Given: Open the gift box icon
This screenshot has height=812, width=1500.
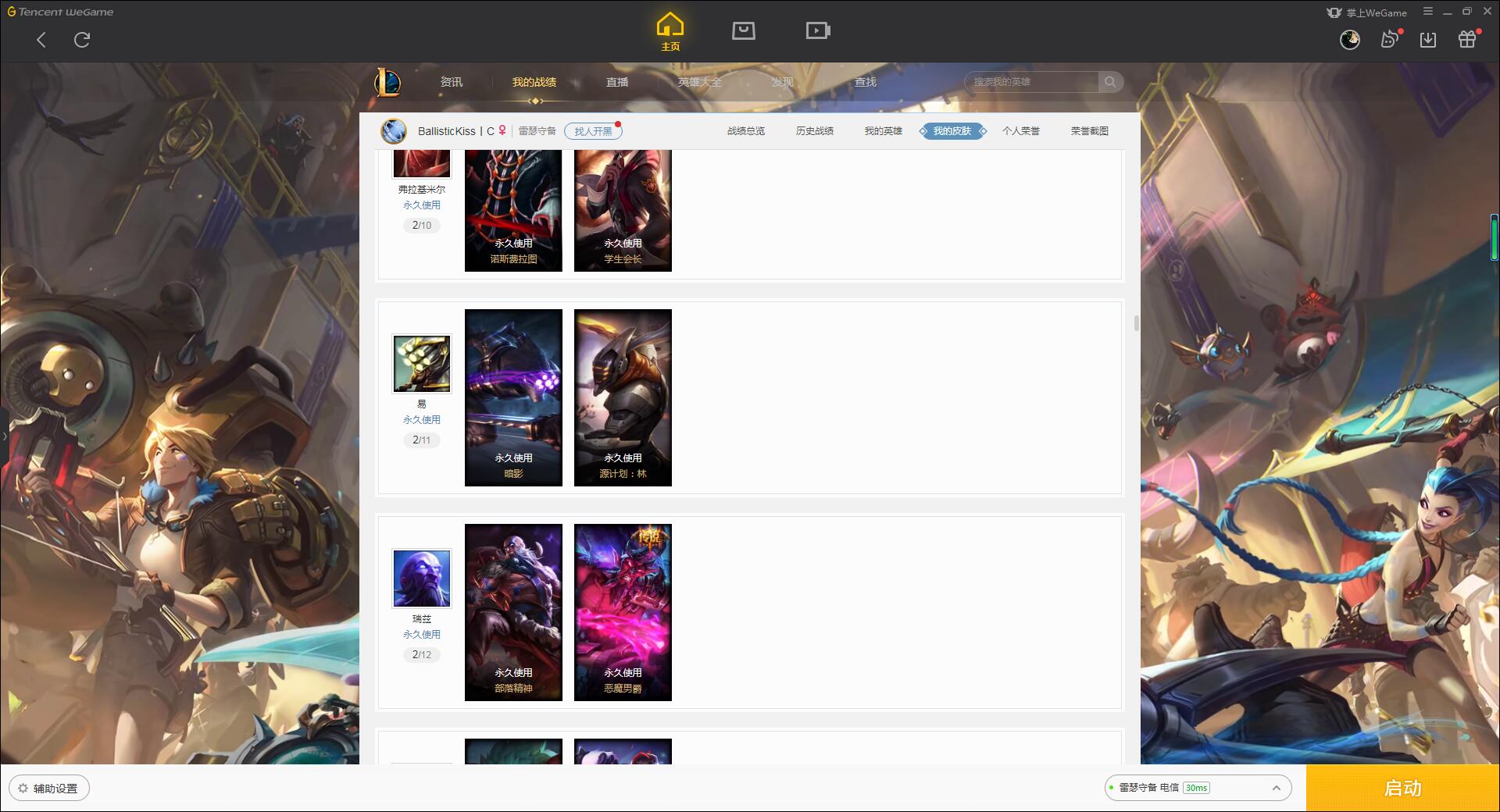Looking at the screenshot, I should pyautogui.click(x=1467, y=39).
